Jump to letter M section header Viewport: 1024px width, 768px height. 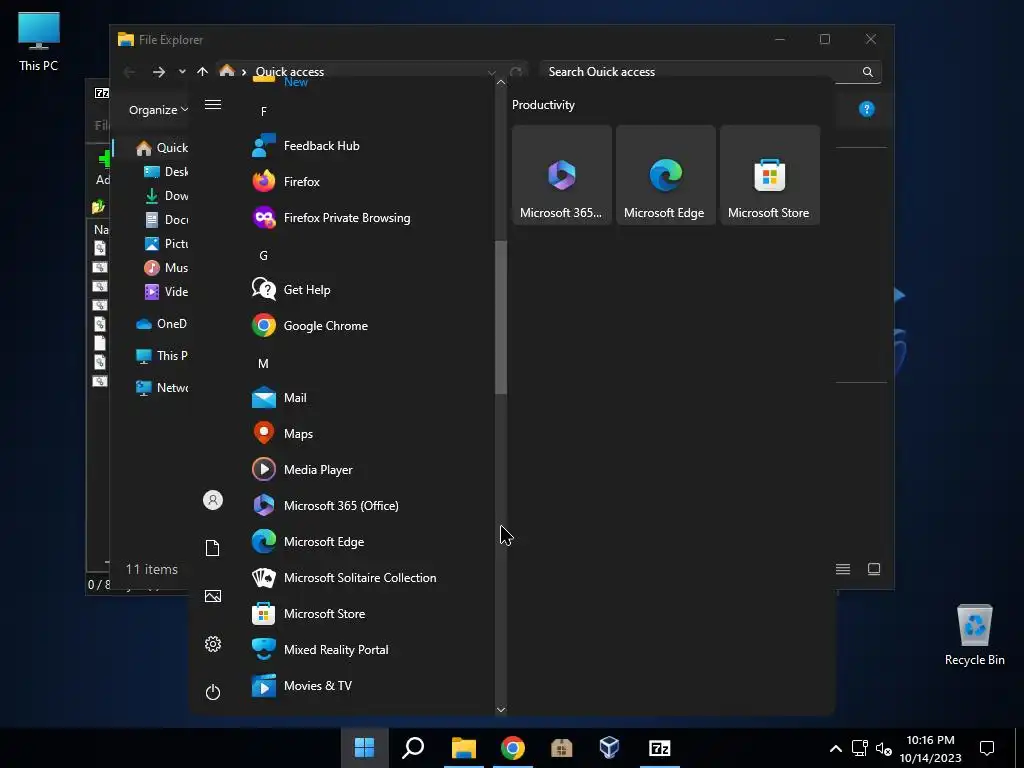(263, 363)
